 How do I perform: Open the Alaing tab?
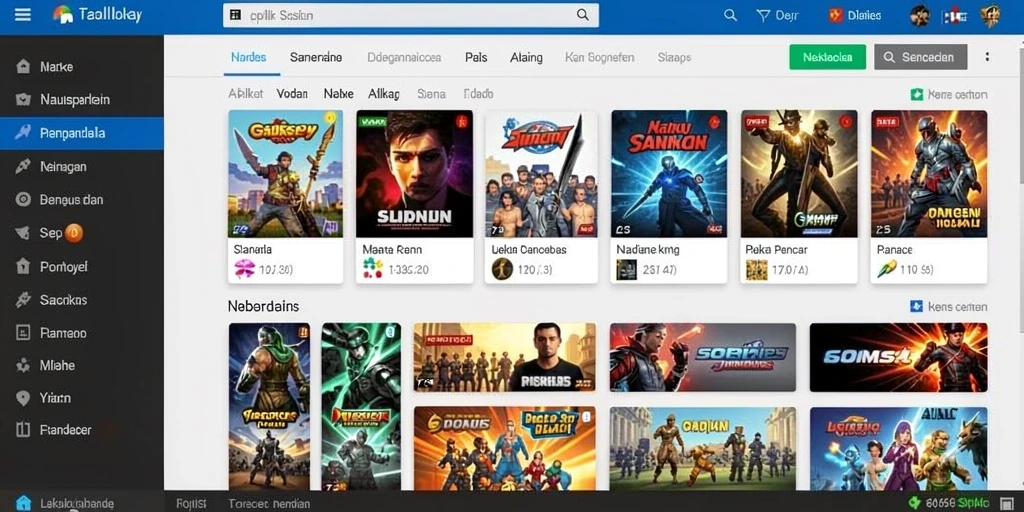click(x=526, y=57)
